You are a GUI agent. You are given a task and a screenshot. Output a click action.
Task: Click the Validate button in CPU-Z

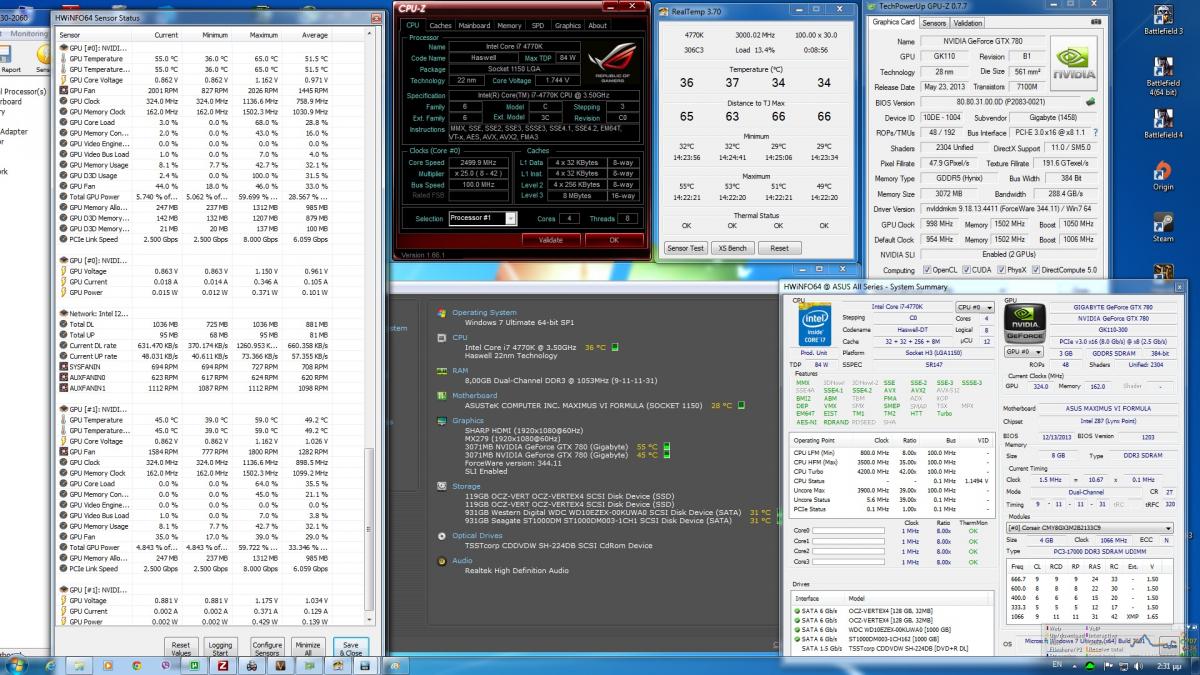point(550,240)
